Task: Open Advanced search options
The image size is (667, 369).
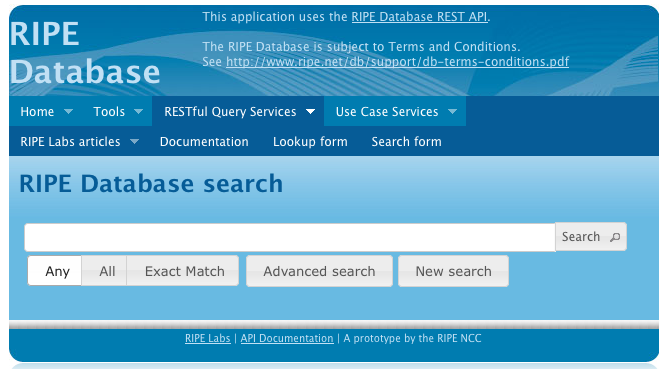Action: pyautogui.click(x=319, y=271)
